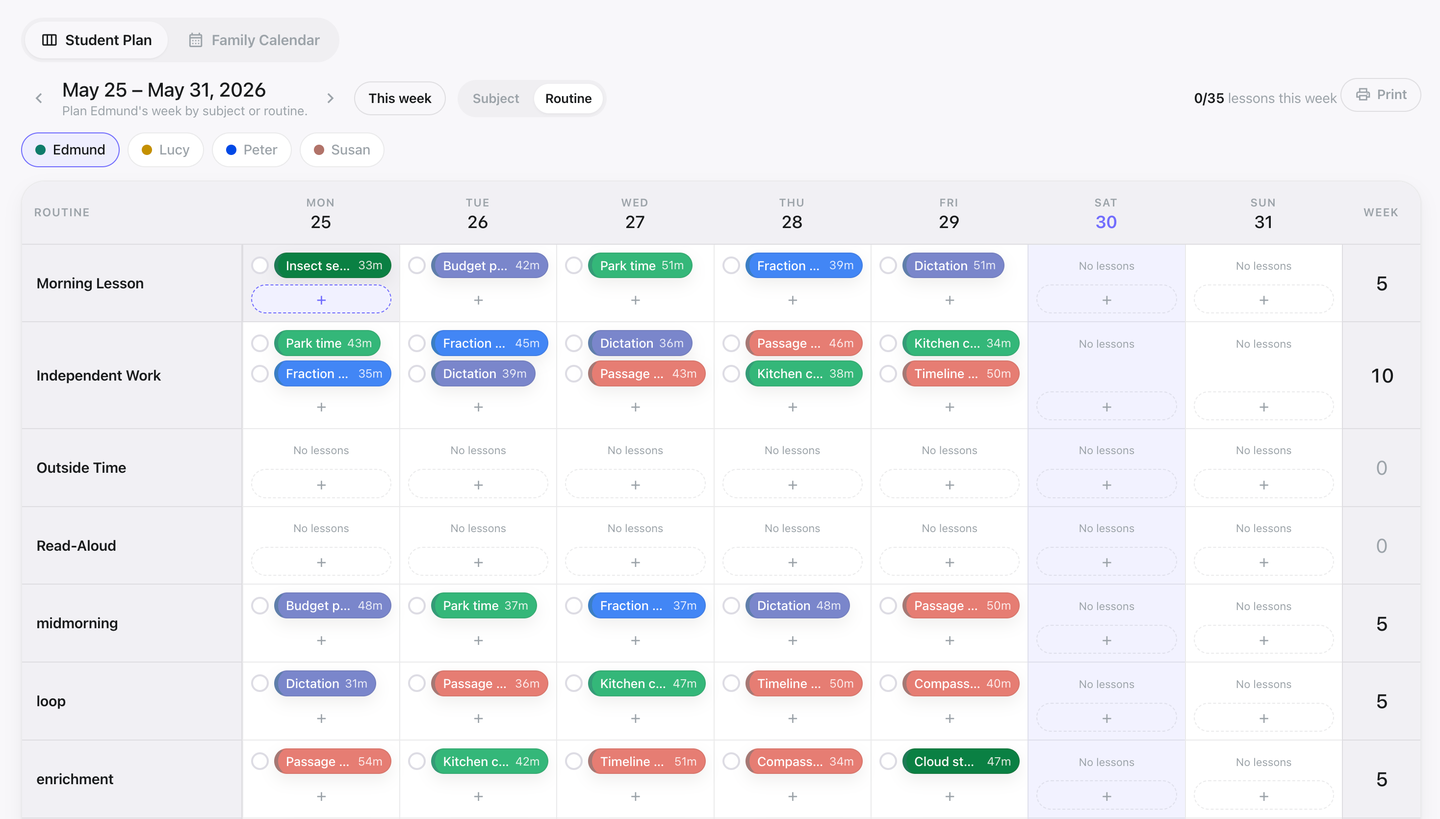Add lesson to Outside Time on Saturday
Image resolution: width=1440 pixels, height=819 pixels.
1106,484
